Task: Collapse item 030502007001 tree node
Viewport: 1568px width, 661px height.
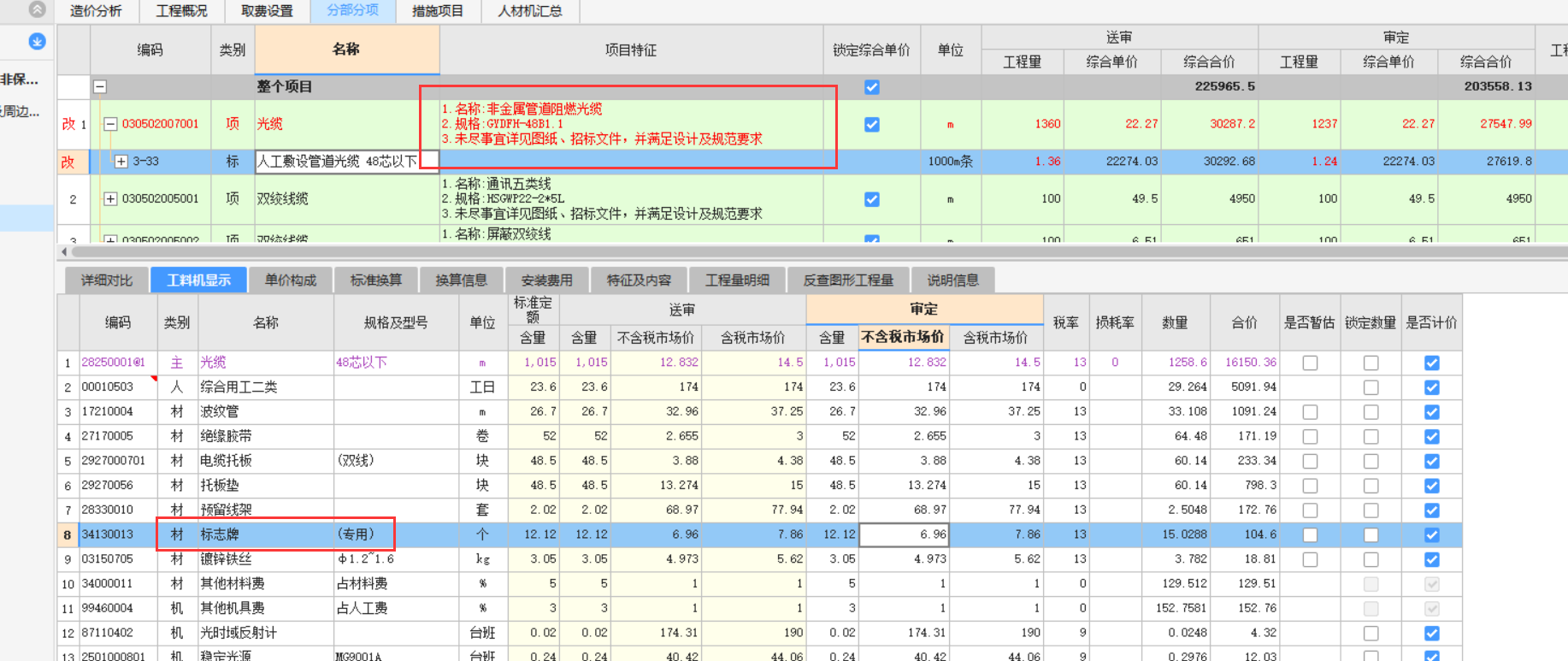Action: coord(110,124)
